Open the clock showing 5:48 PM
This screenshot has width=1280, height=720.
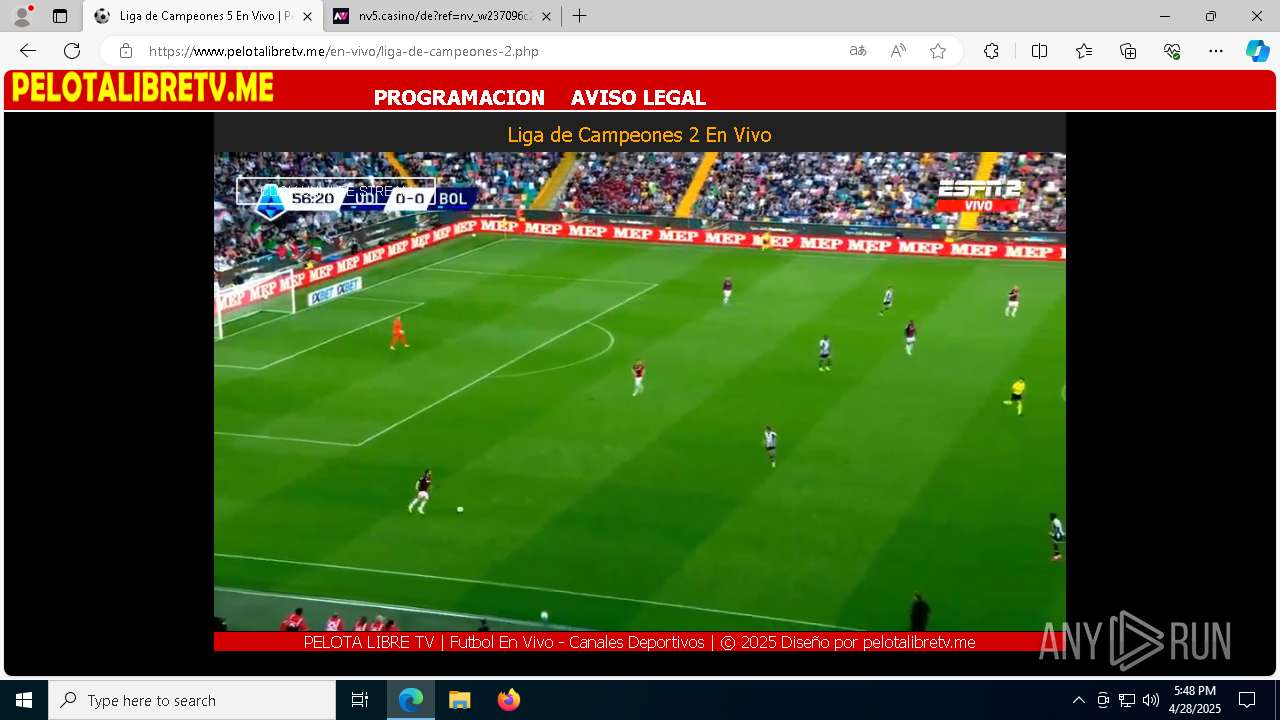[1195, 700]
